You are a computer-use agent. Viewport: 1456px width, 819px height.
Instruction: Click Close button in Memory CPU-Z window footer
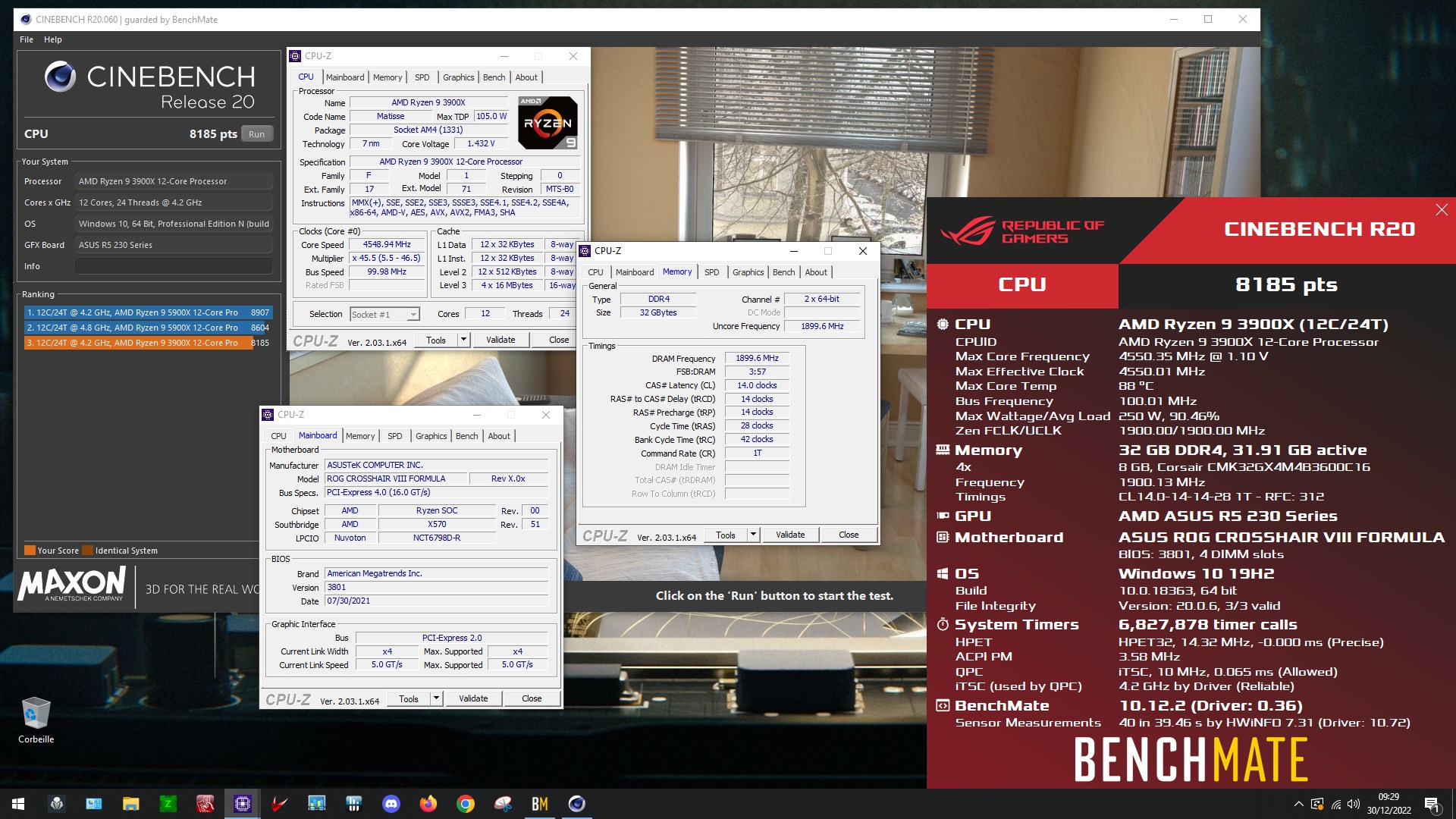pyautogui.click(x=849, y=535)
